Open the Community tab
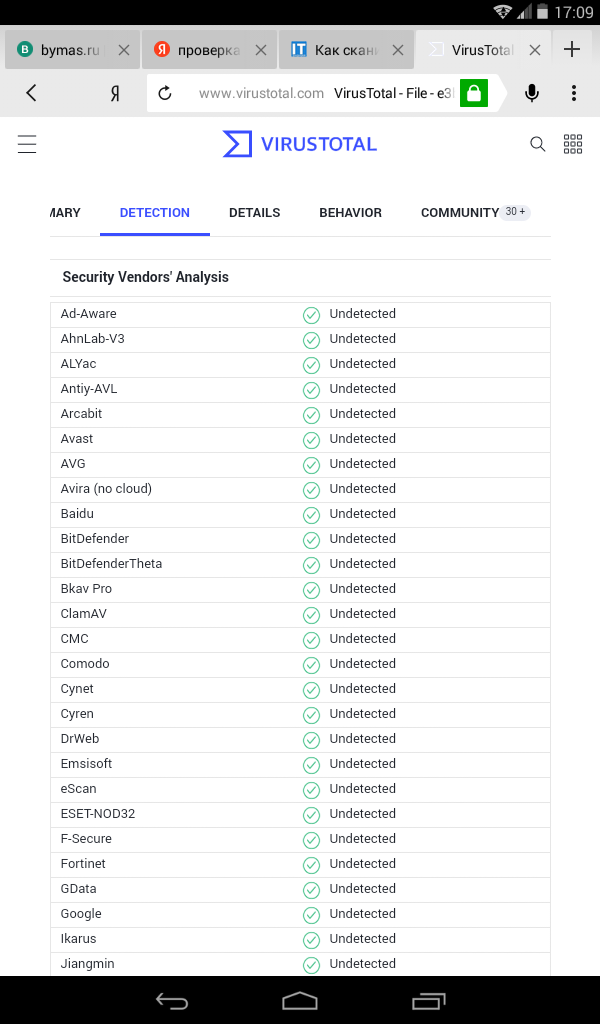 460,213
